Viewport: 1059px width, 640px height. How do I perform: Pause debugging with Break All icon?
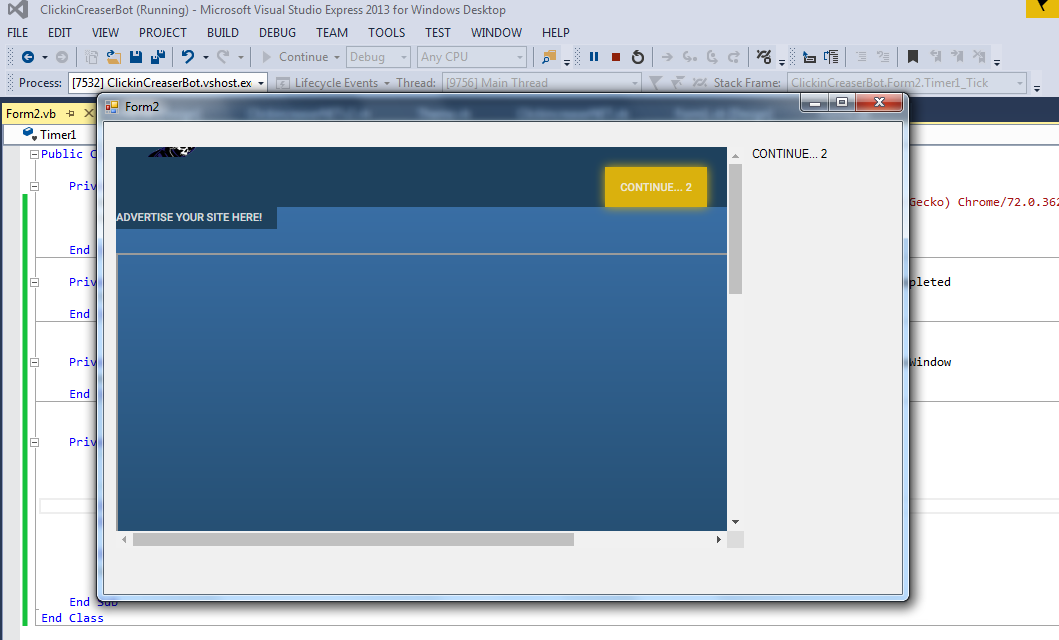pos(594,57)
